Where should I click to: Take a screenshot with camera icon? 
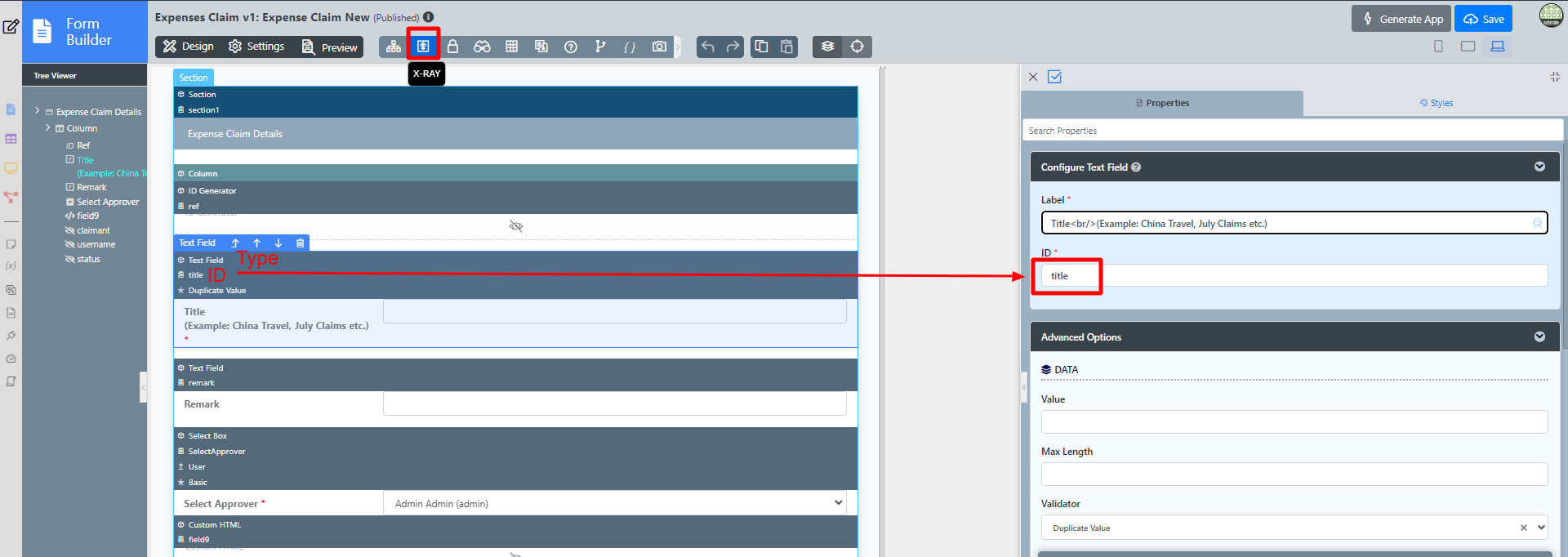point(659,47)
